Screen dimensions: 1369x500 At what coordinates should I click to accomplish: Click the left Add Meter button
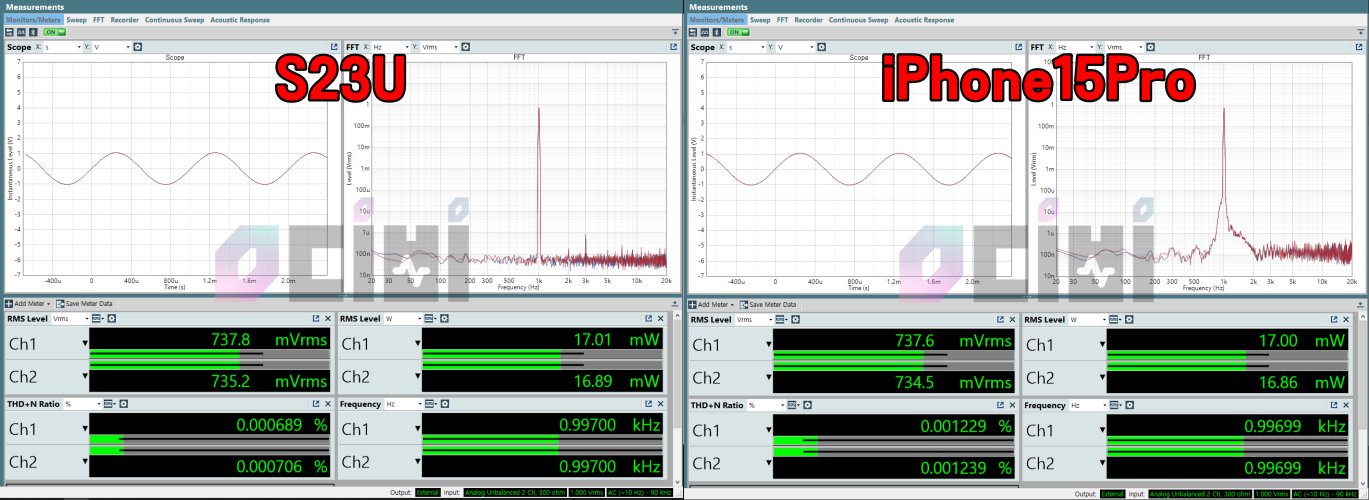(27, 304)
